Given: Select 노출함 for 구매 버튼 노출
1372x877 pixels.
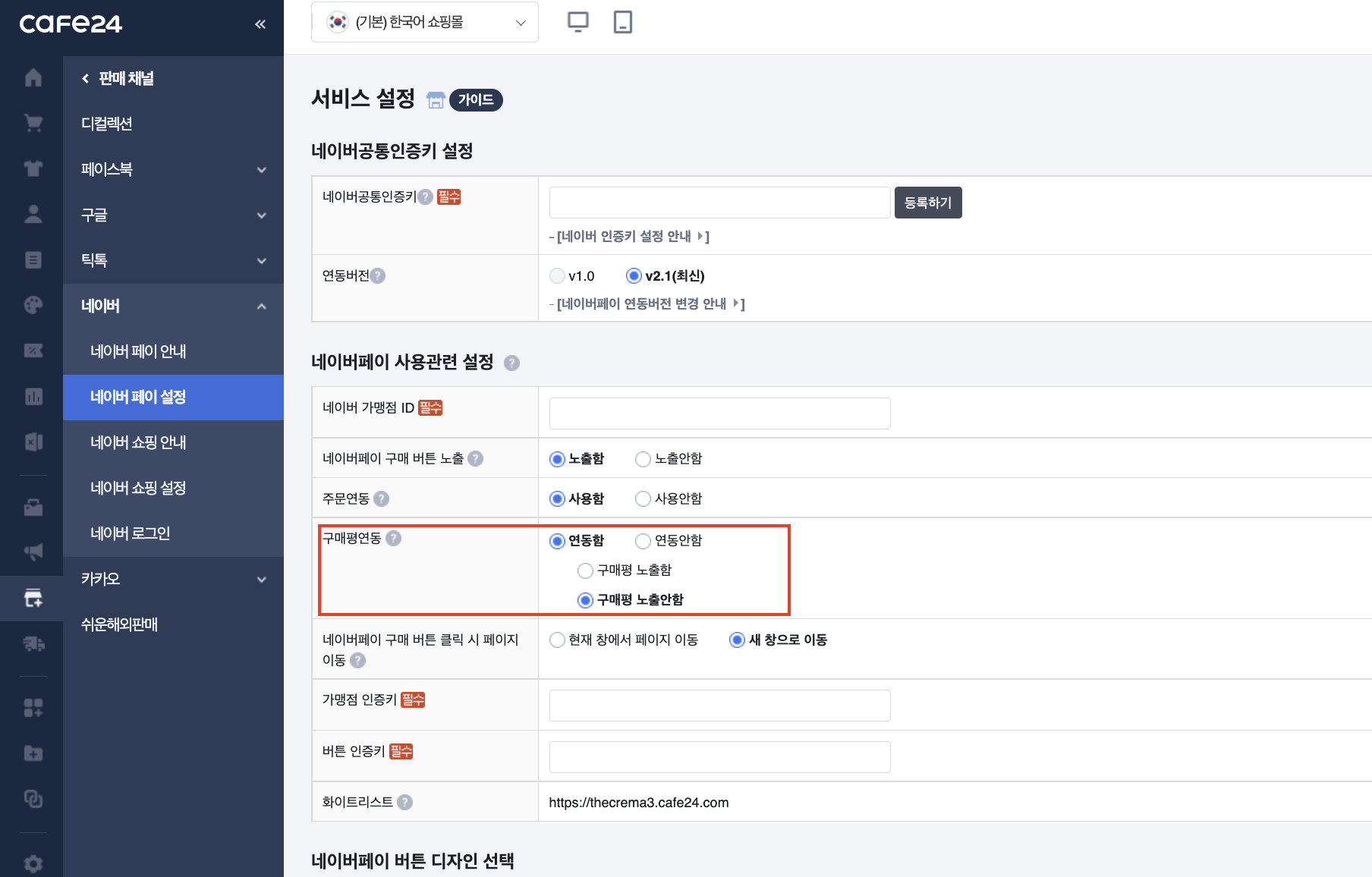Looking at the screenshot, I should (558, 459).
